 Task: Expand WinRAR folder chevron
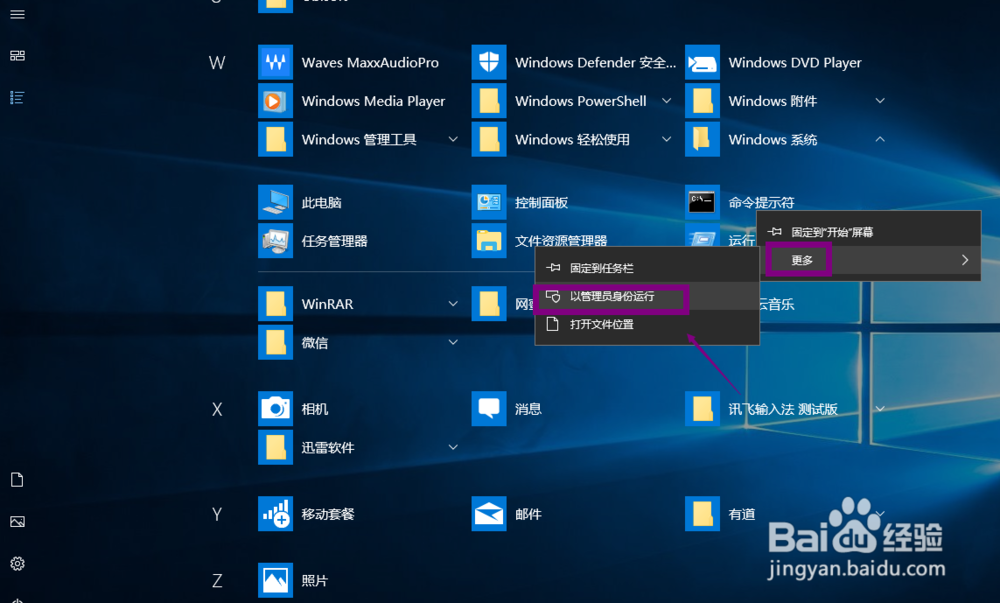[453, 304]
